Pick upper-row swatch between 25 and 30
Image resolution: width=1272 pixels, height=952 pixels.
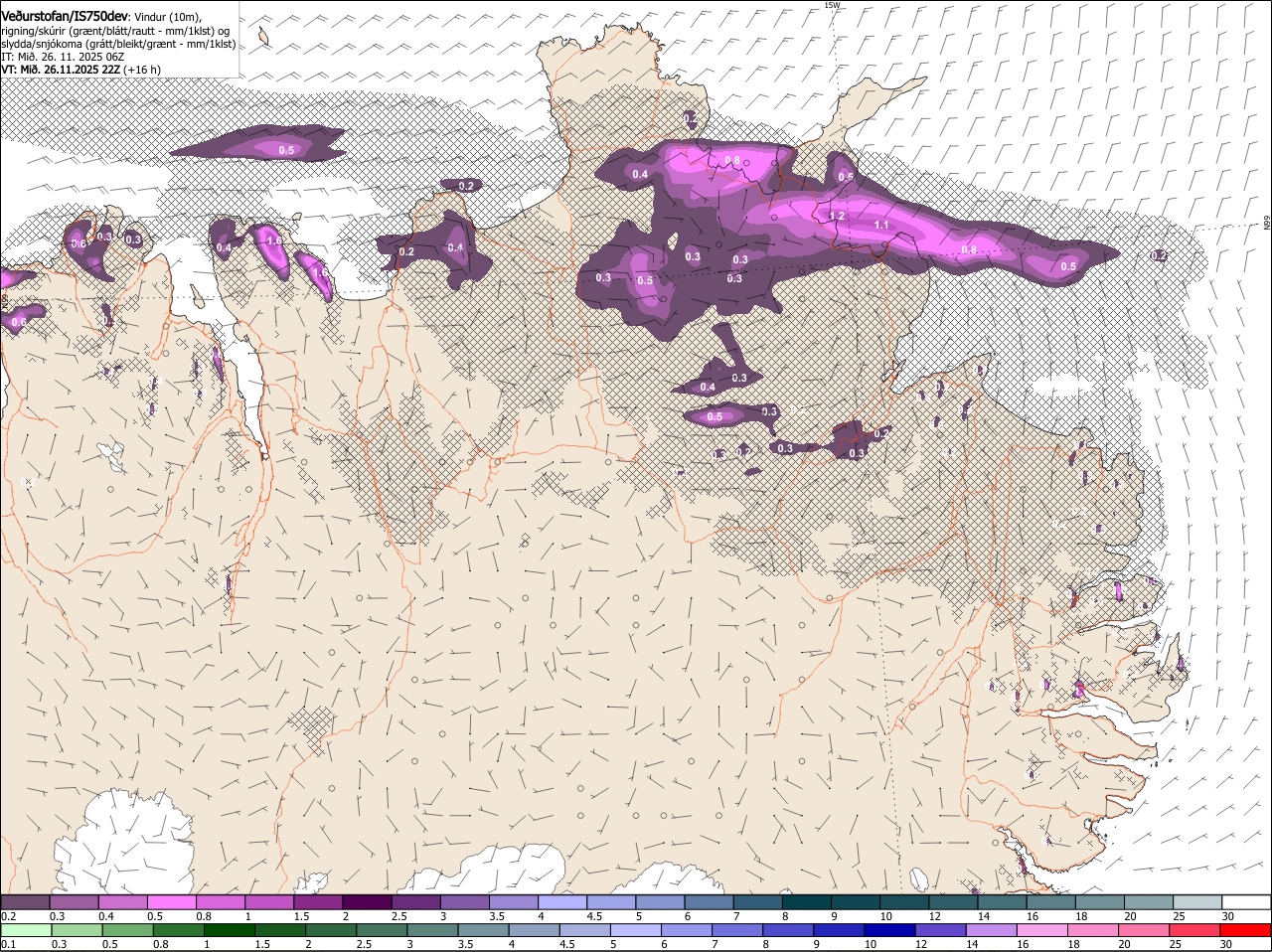1196,901
